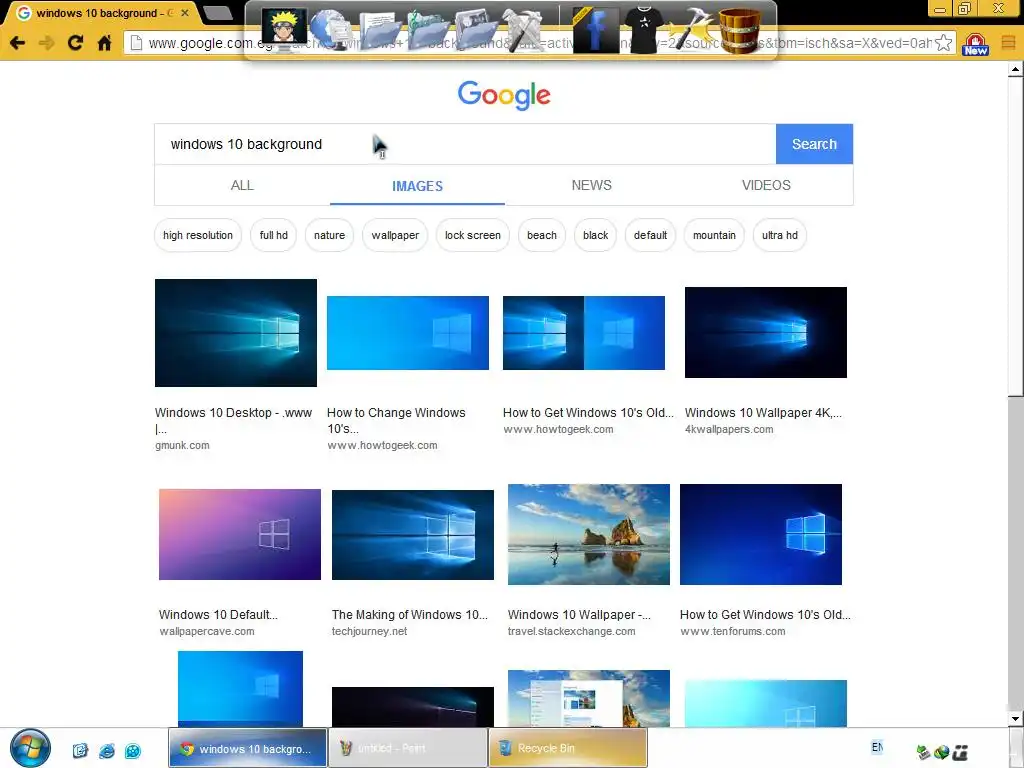Reload the page with the refresh icon
The image size is (1024, 768).
point(75,43)
